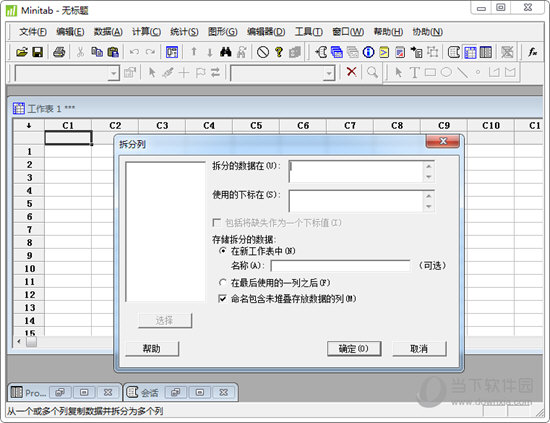Click scroll up arrow in 拆分的数据在 box

429,166
